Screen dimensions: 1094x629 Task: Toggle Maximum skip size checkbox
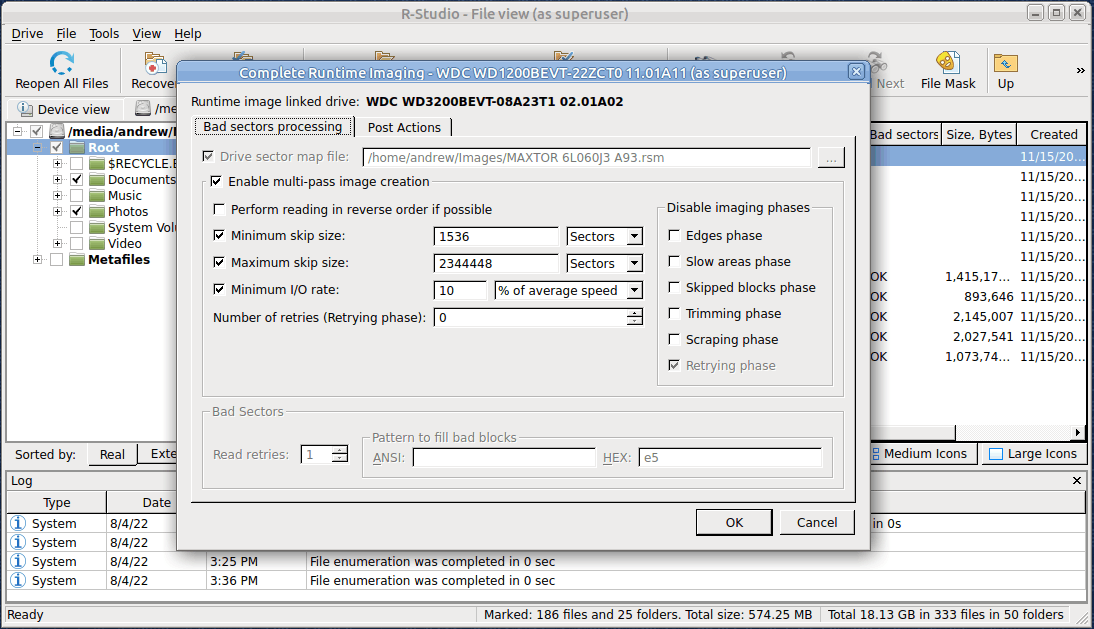coord(219,262)
